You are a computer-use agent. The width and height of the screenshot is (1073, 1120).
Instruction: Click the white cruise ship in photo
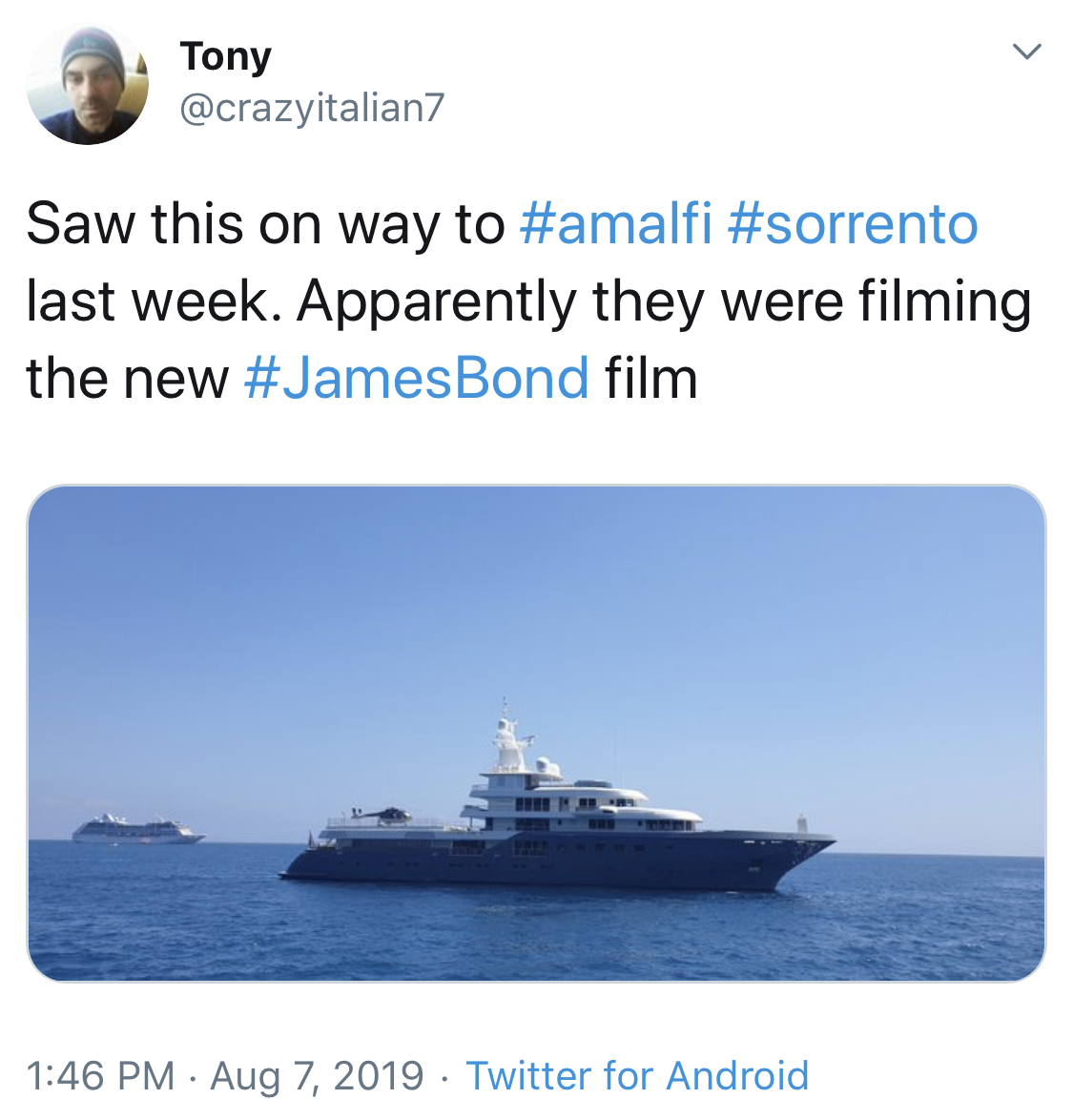click(x=138, y=830)
